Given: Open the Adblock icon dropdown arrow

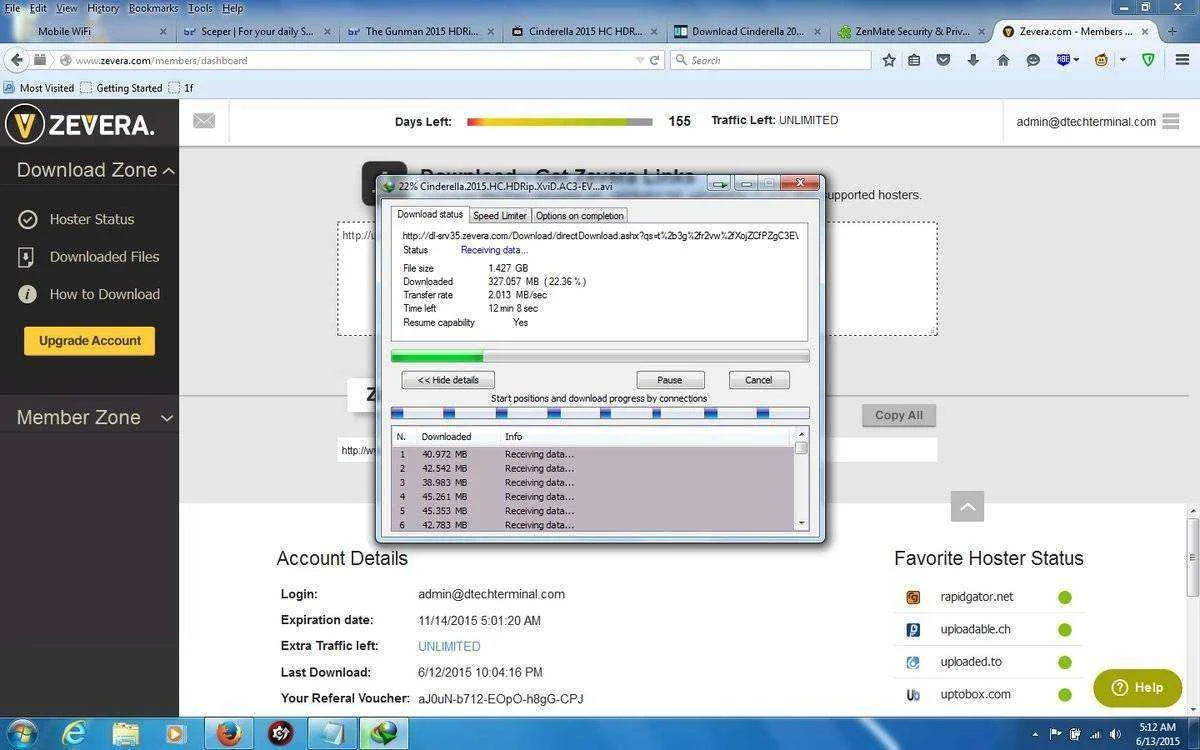Looking at the screenshot, I should [x=1076, y=60].
